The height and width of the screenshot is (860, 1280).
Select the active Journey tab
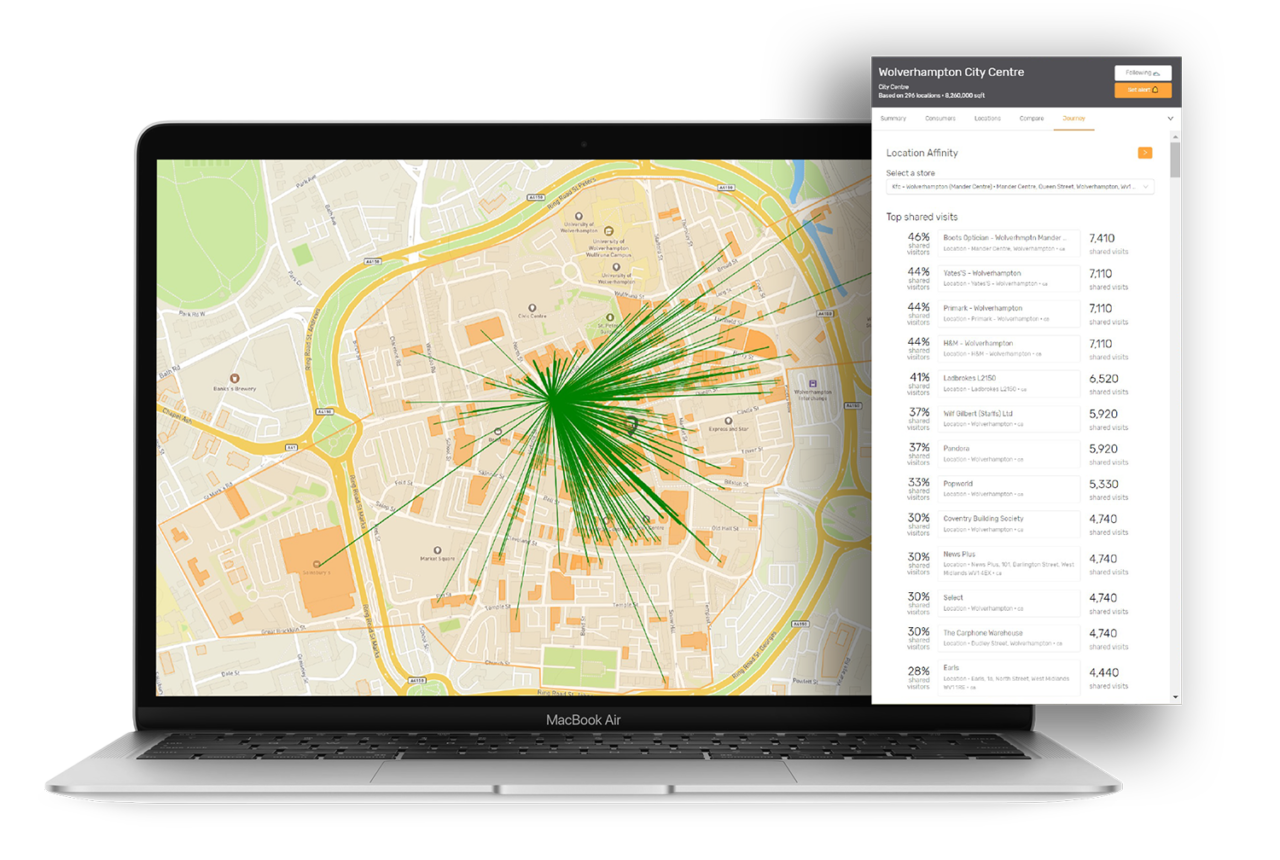coord(1074,118)
